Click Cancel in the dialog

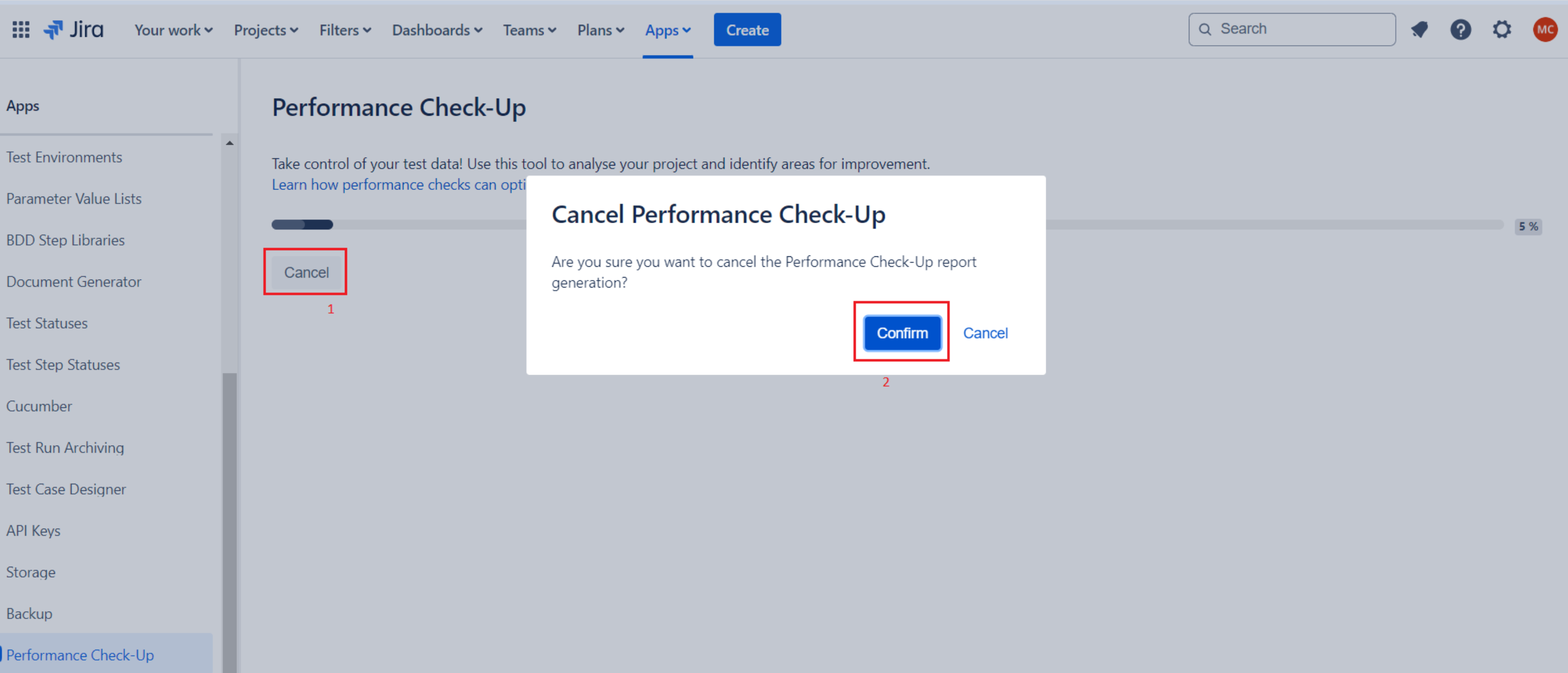(985, 333)
